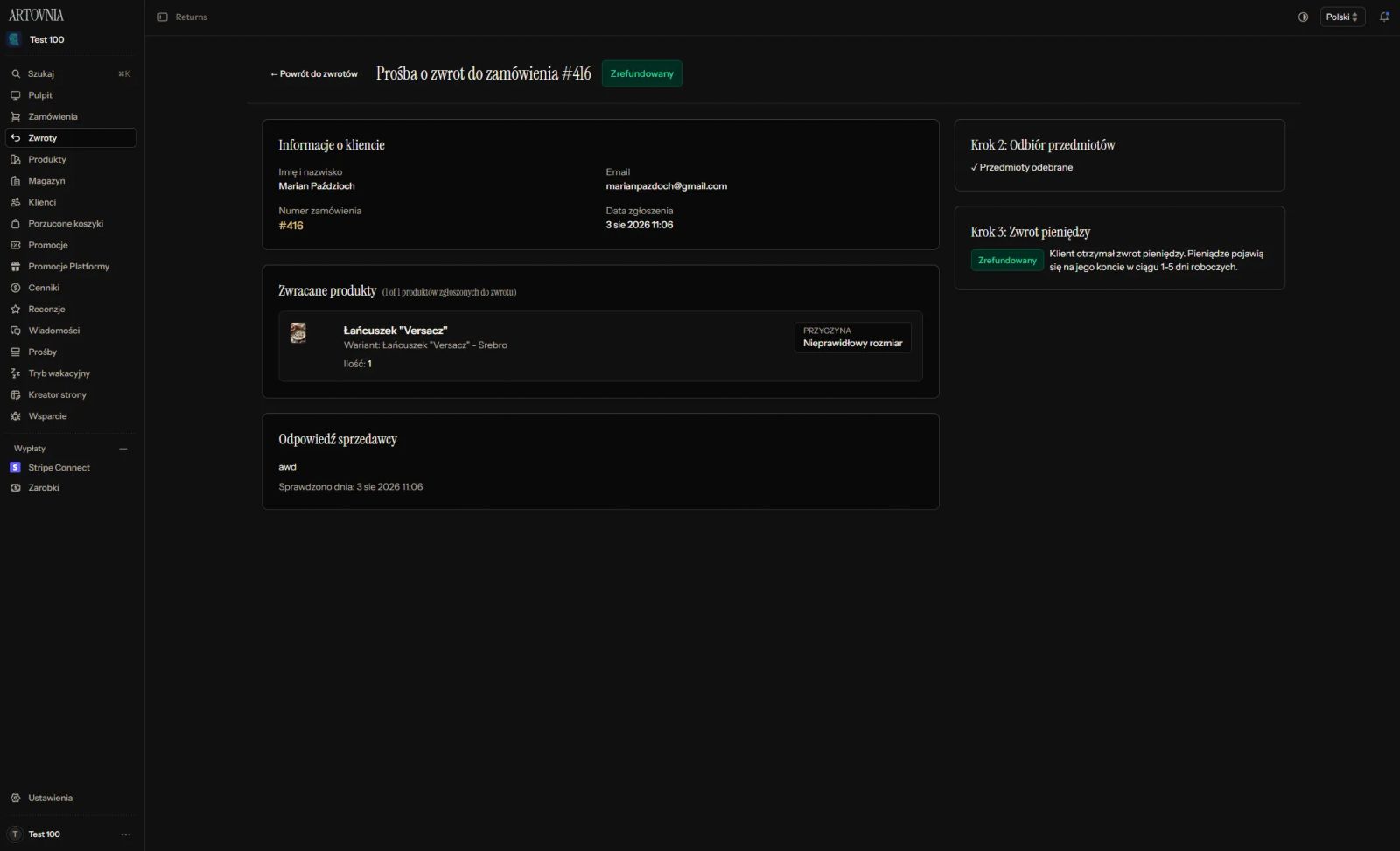Toggle the sidebar panel icon next to Returns

tap(162, 17)
